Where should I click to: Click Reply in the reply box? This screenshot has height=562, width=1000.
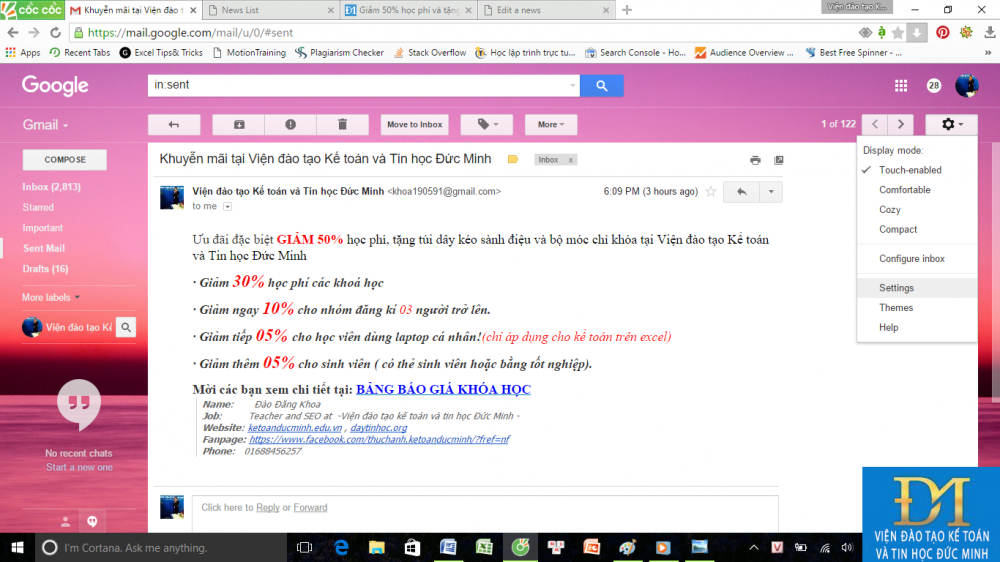point(268,508)
